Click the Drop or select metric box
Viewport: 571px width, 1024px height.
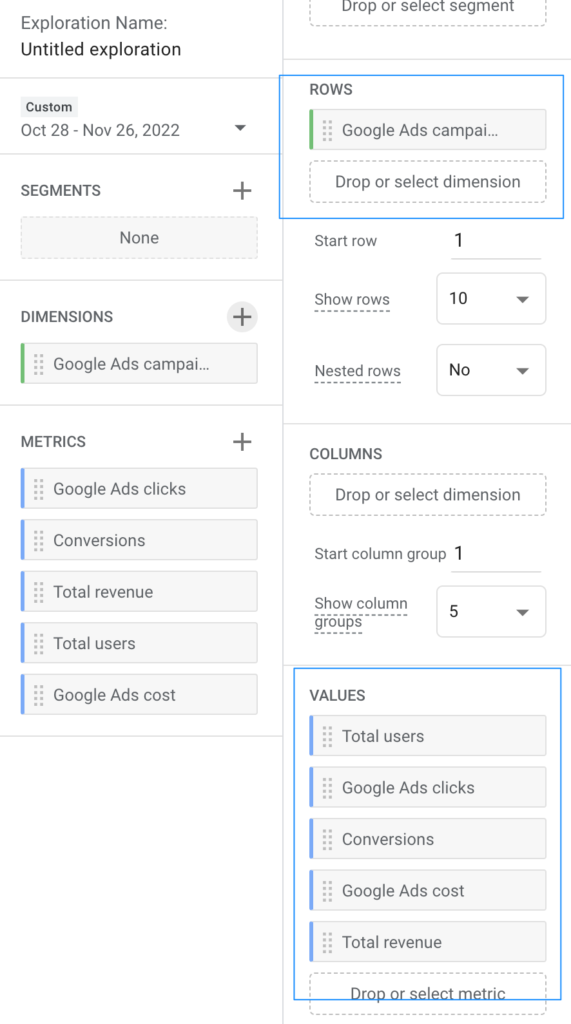pos(428,993)
